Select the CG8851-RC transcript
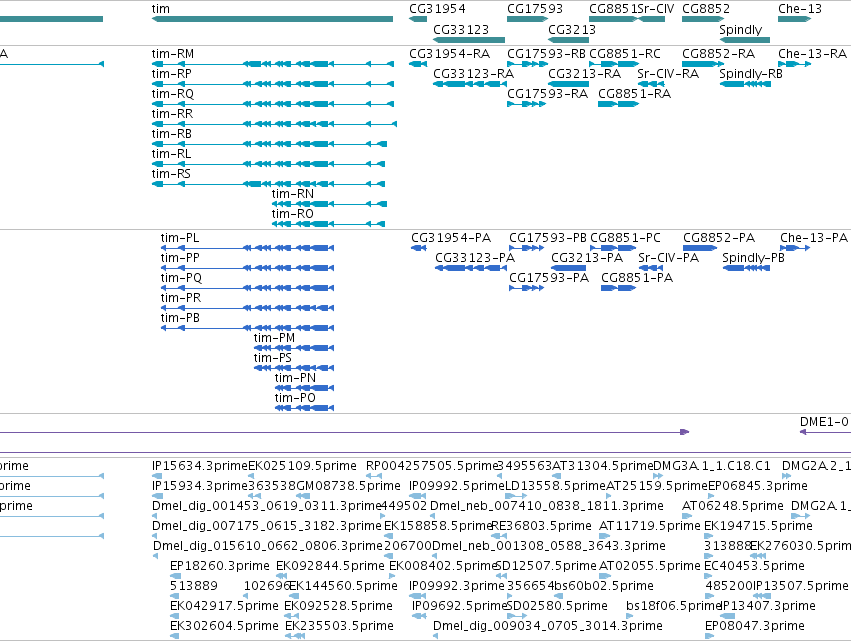Image resolution: width=851 pixels, height=641 pixels. tap(614, 64)
